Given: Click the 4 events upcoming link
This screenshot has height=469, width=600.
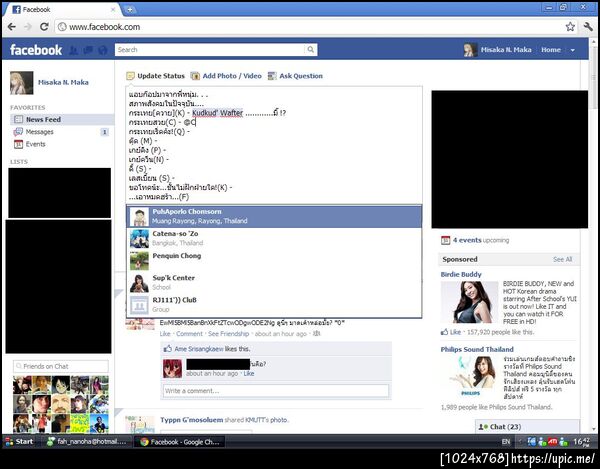Looking at the screenshot, I should (x=481, y=240).
